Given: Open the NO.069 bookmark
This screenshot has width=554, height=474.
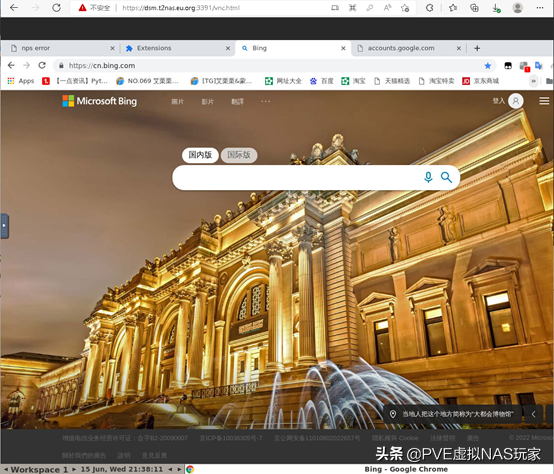Looking at the screenshot, I should click(x=148, y=81).
